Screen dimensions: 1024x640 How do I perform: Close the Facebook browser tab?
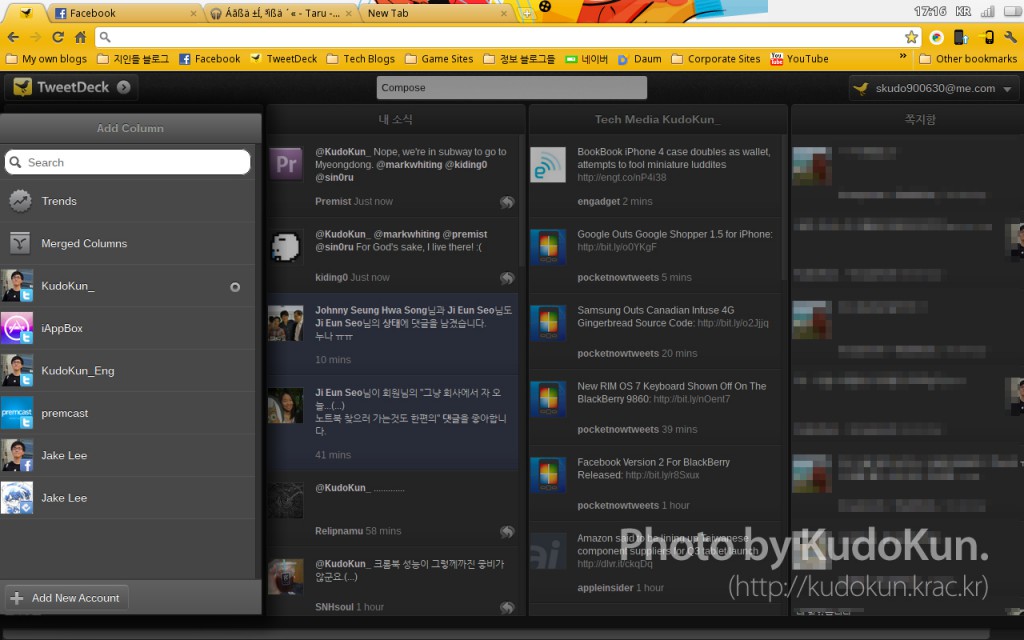(193, 13)
